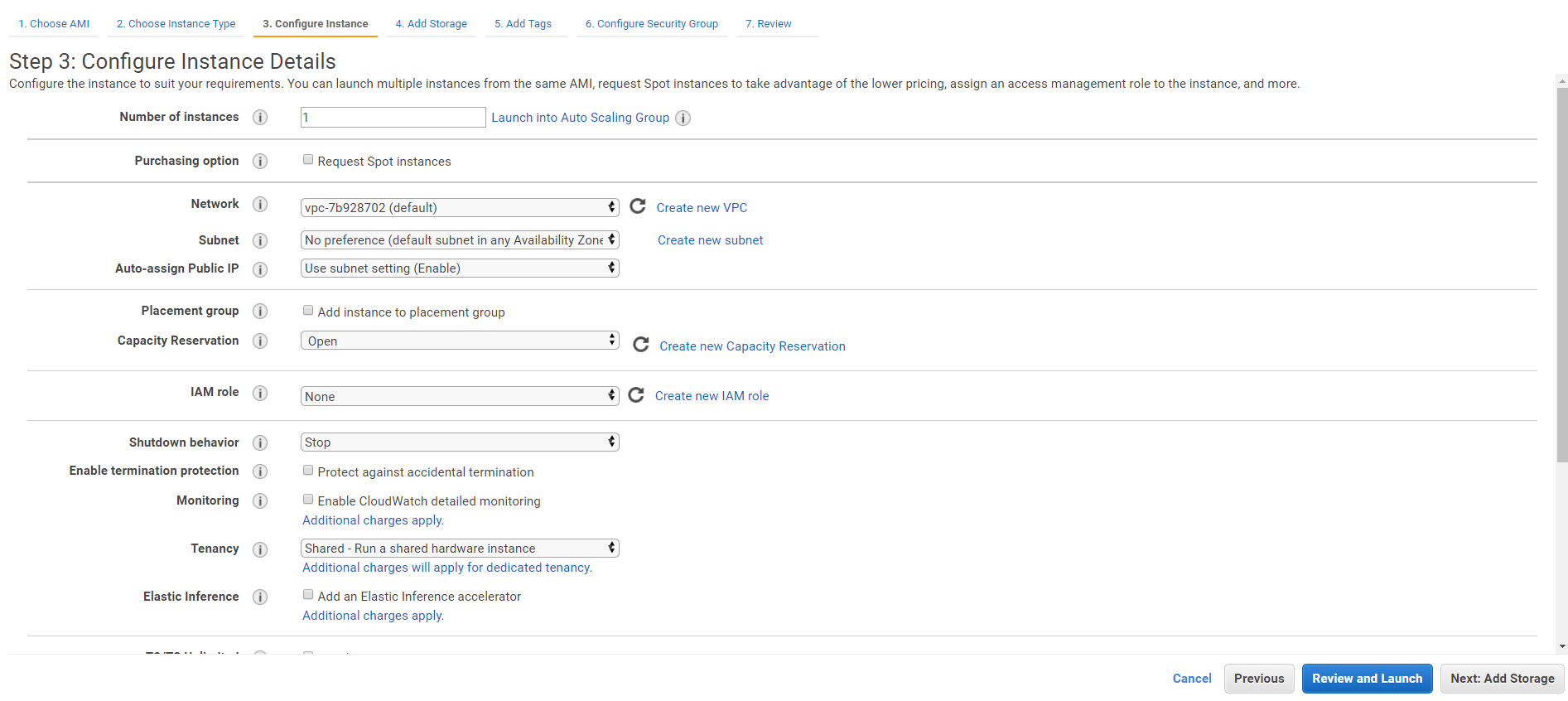Screen dimensions: 1568x701
Task: Open Capacity Reservation dropdown set to Open
Action: 460,341
